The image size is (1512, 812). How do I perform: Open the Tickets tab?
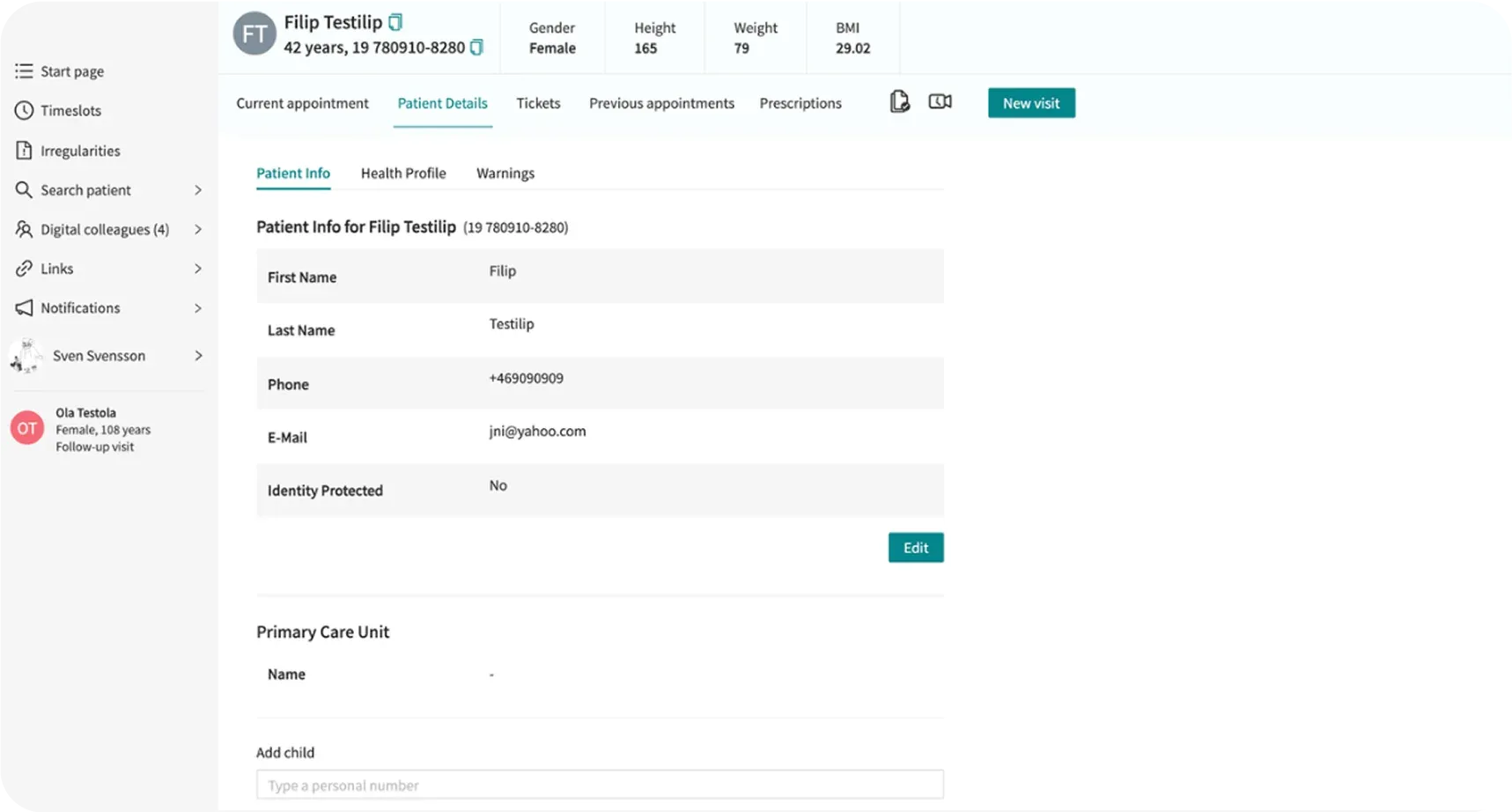click(x=538, y=103)
